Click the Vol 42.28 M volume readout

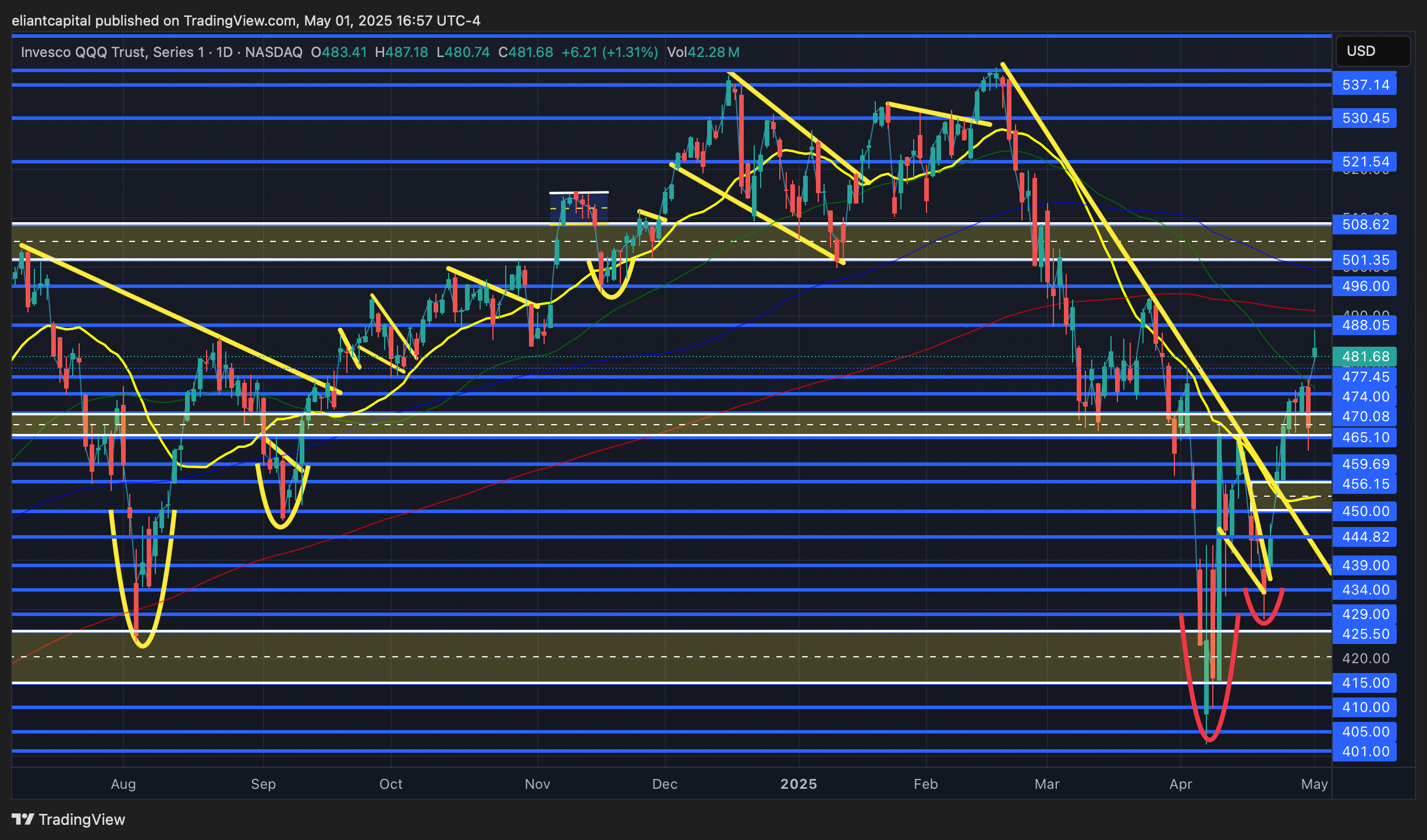pyautogui.click(x=703, y=52)
